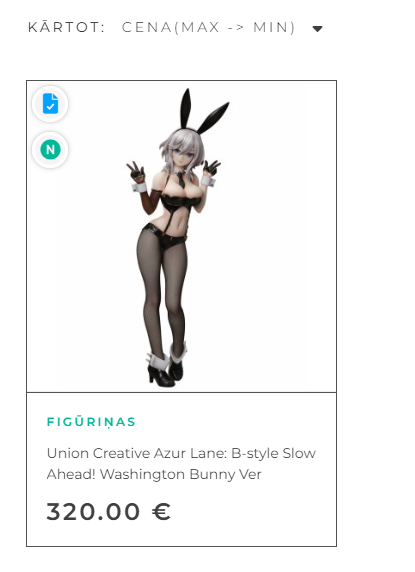This screenshot has width=415, height=572.
Task: Open the FIGŪRIŅAS category link
Action: coord(91,422)
